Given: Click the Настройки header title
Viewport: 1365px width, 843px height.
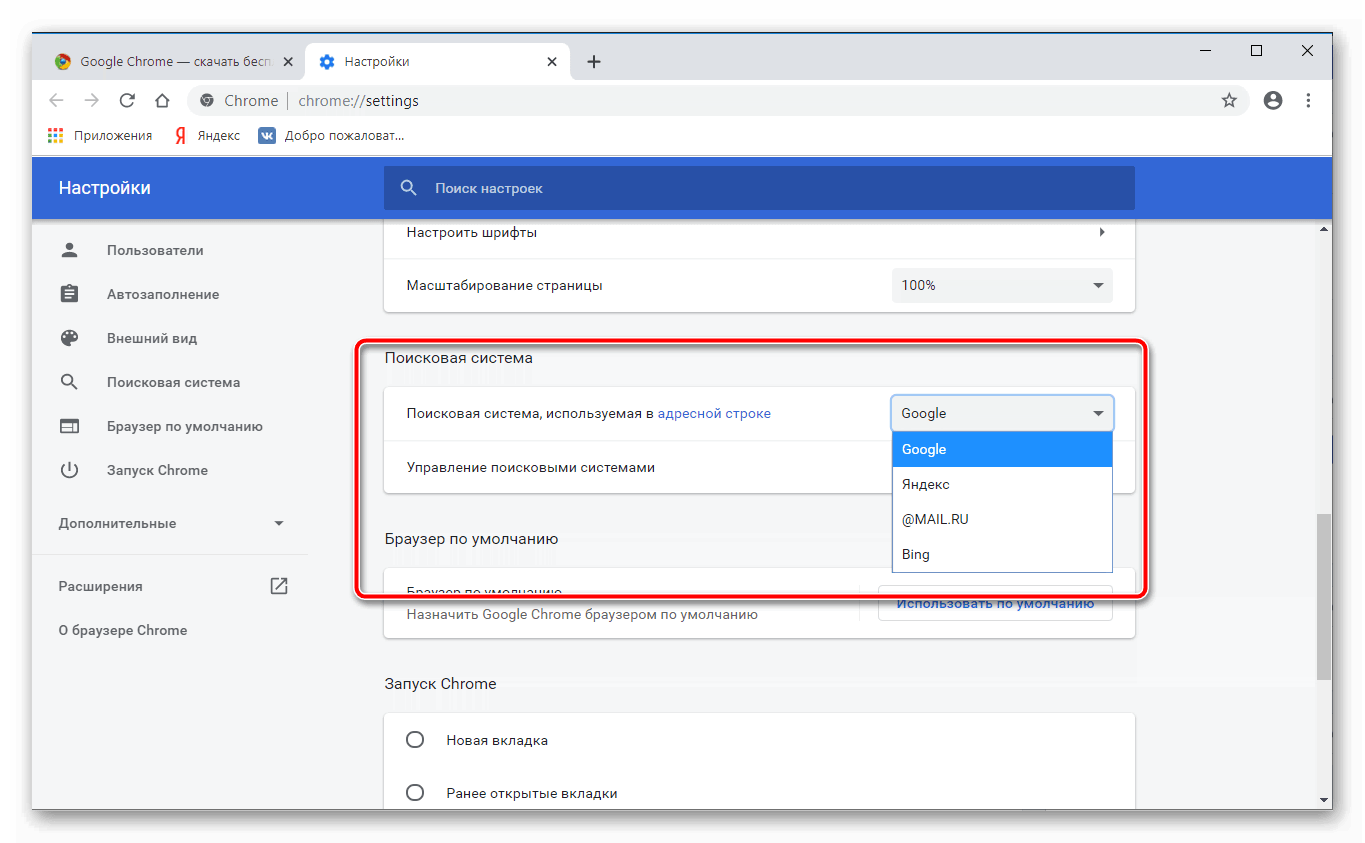Looking at the screenshot, I should click(x=105, y=188).
